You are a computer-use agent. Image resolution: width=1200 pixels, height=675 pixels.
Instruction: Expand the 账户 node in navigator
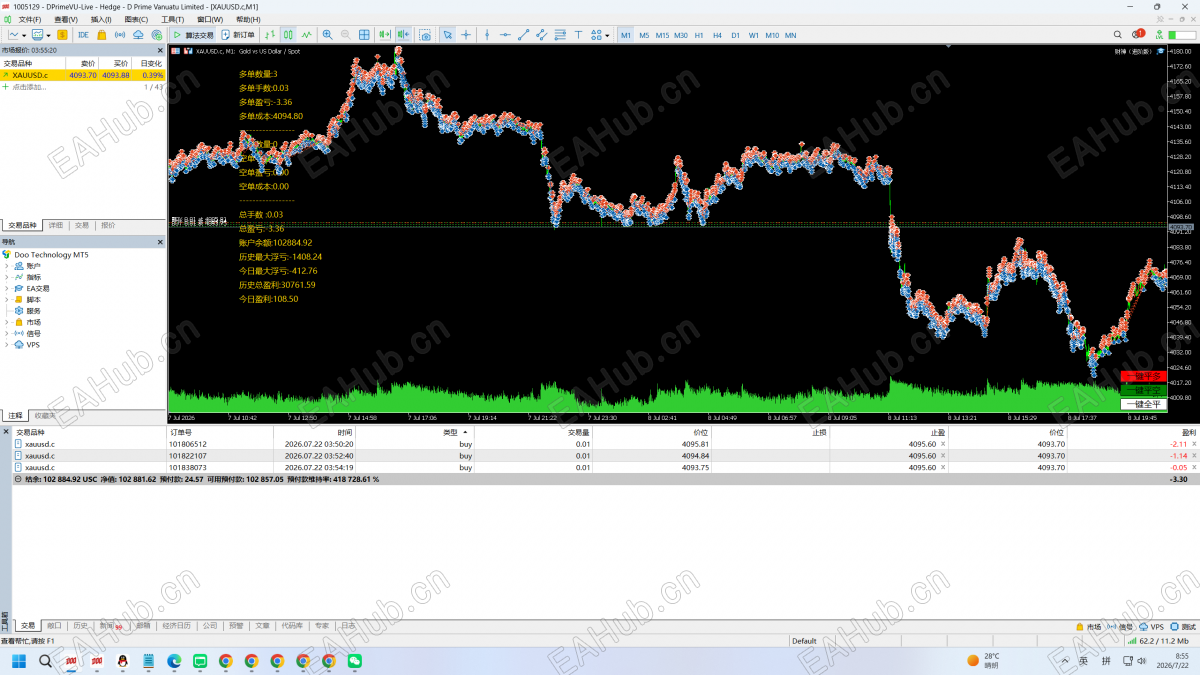click(6, 266)
